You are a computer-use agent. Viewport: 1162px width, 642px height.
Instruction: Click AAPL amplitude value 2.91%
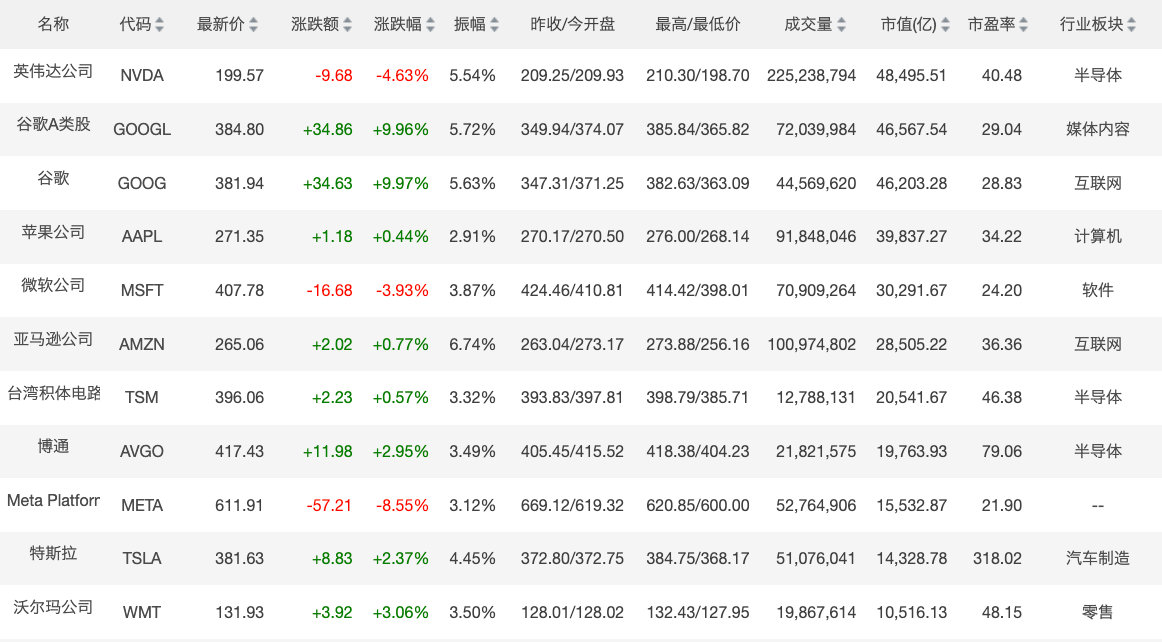click(472, 236)
